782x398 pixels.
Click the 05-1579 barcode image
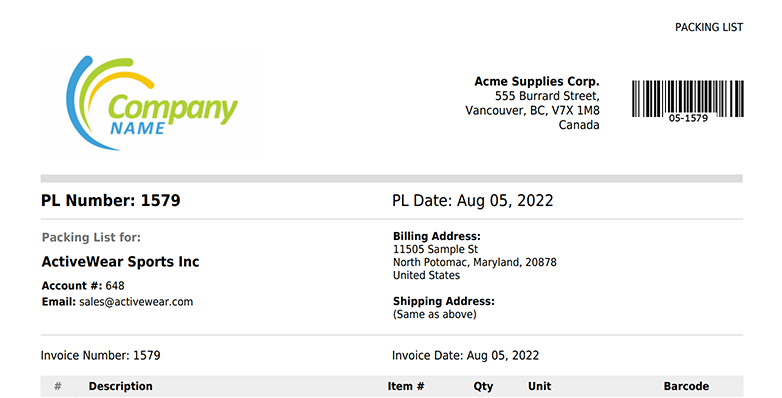[x=688, y=101]
